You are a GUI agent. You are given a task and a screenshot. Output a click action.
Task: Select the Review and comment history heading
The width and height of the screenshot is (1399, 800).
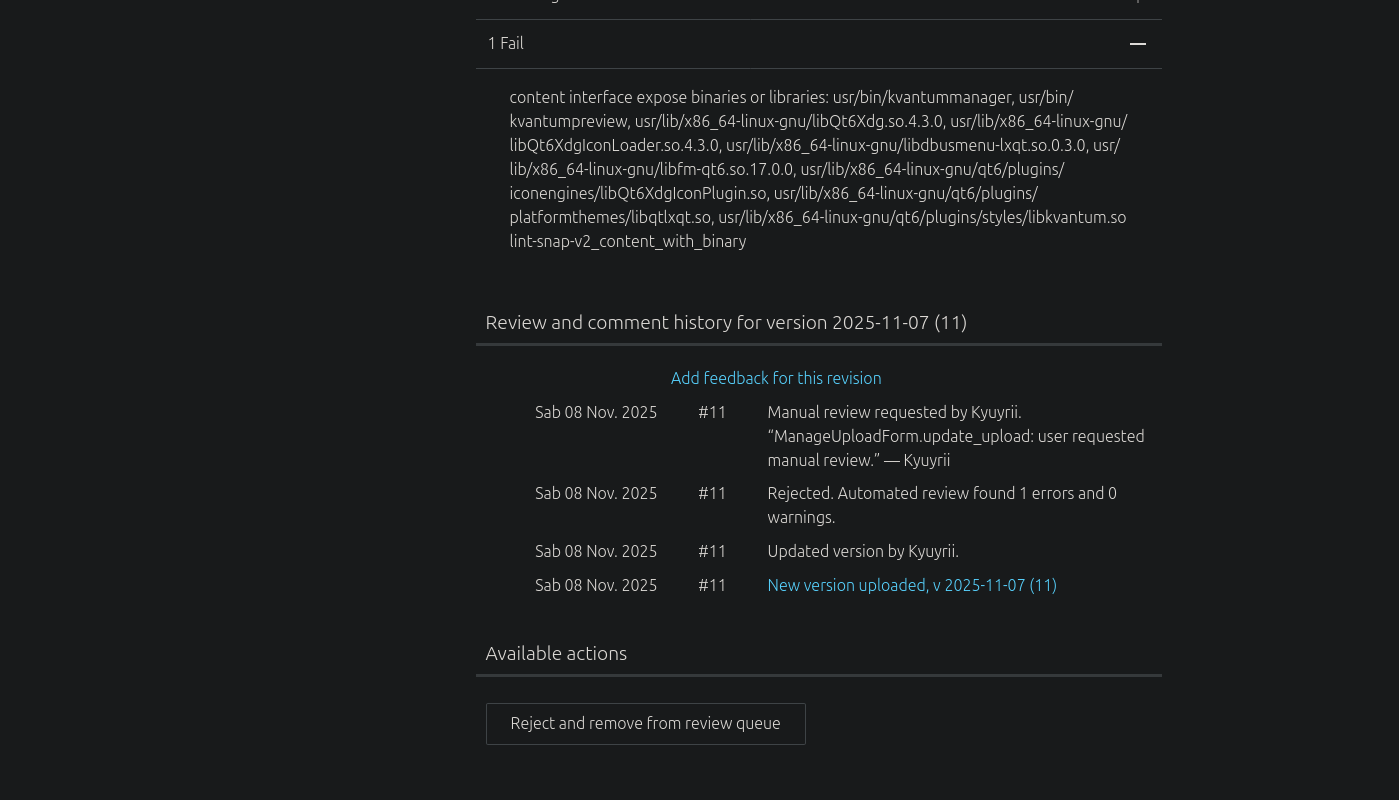point(725,322)
